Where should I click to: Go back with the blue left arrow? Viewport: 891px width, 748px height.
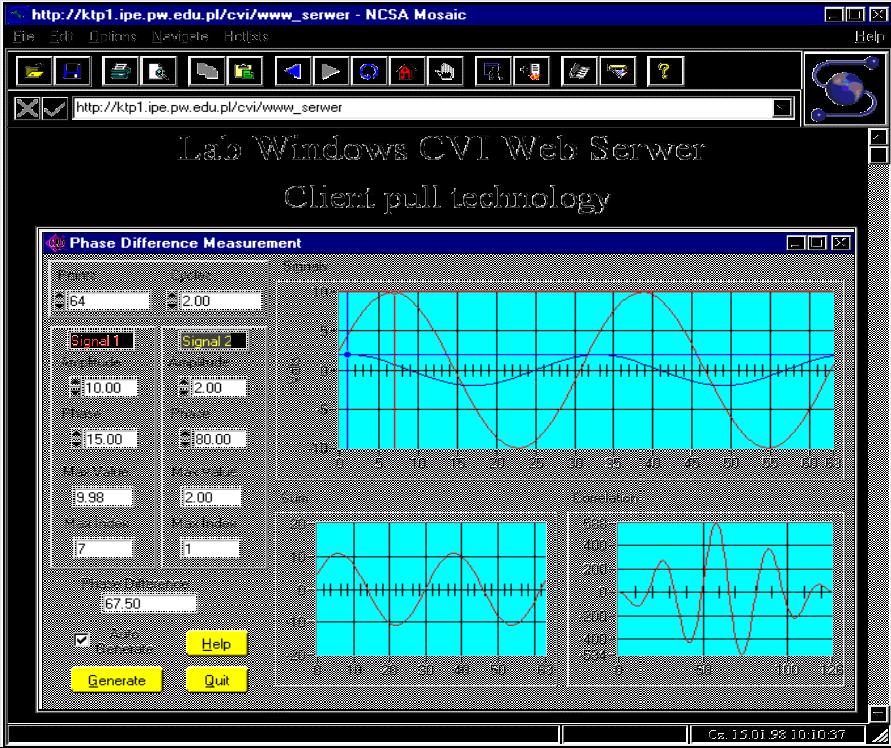(293, 72)
